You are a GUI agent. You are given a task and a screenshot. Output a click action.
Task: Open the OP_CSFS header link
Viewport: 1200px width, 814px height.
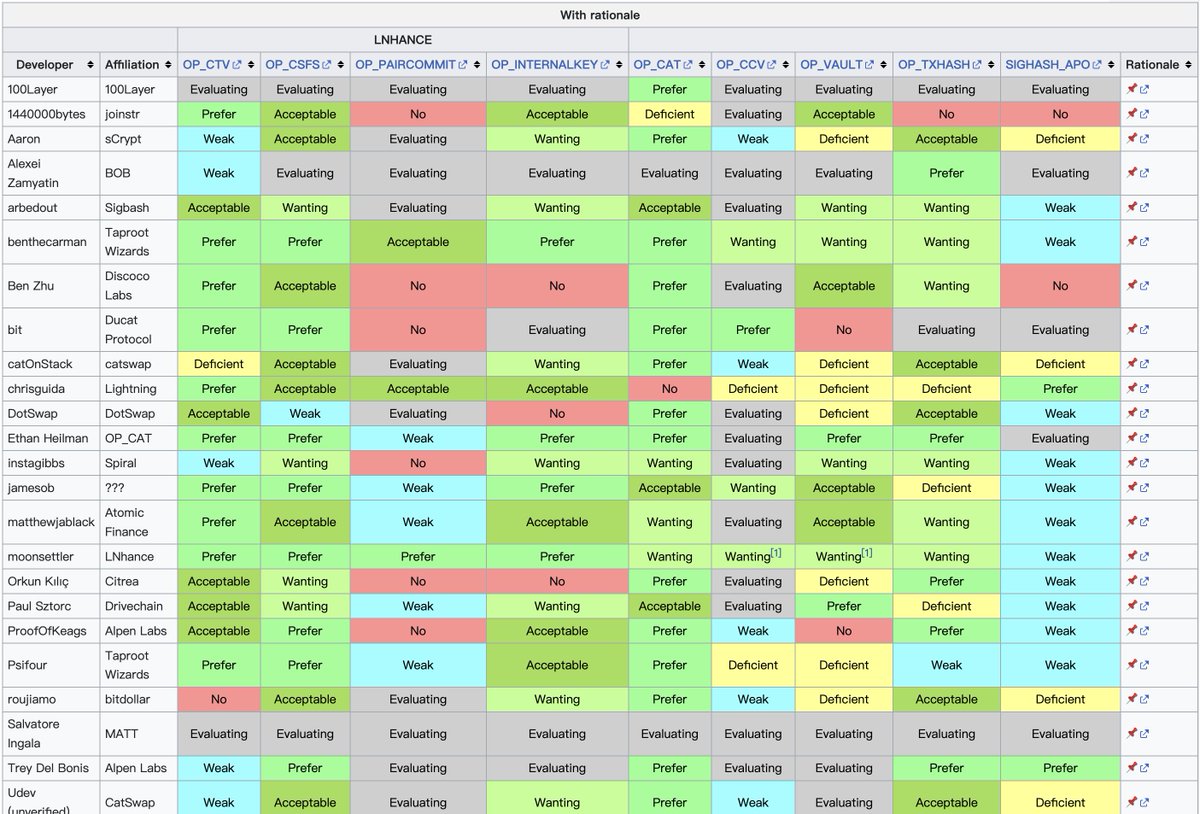tap(297, 65)
